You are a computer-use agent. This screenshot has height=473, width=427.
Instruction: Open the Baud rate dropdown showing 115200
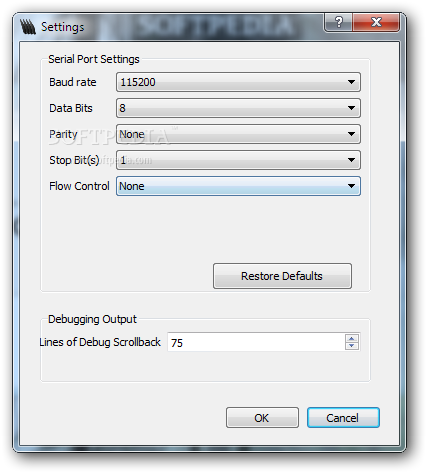(238, 82)
